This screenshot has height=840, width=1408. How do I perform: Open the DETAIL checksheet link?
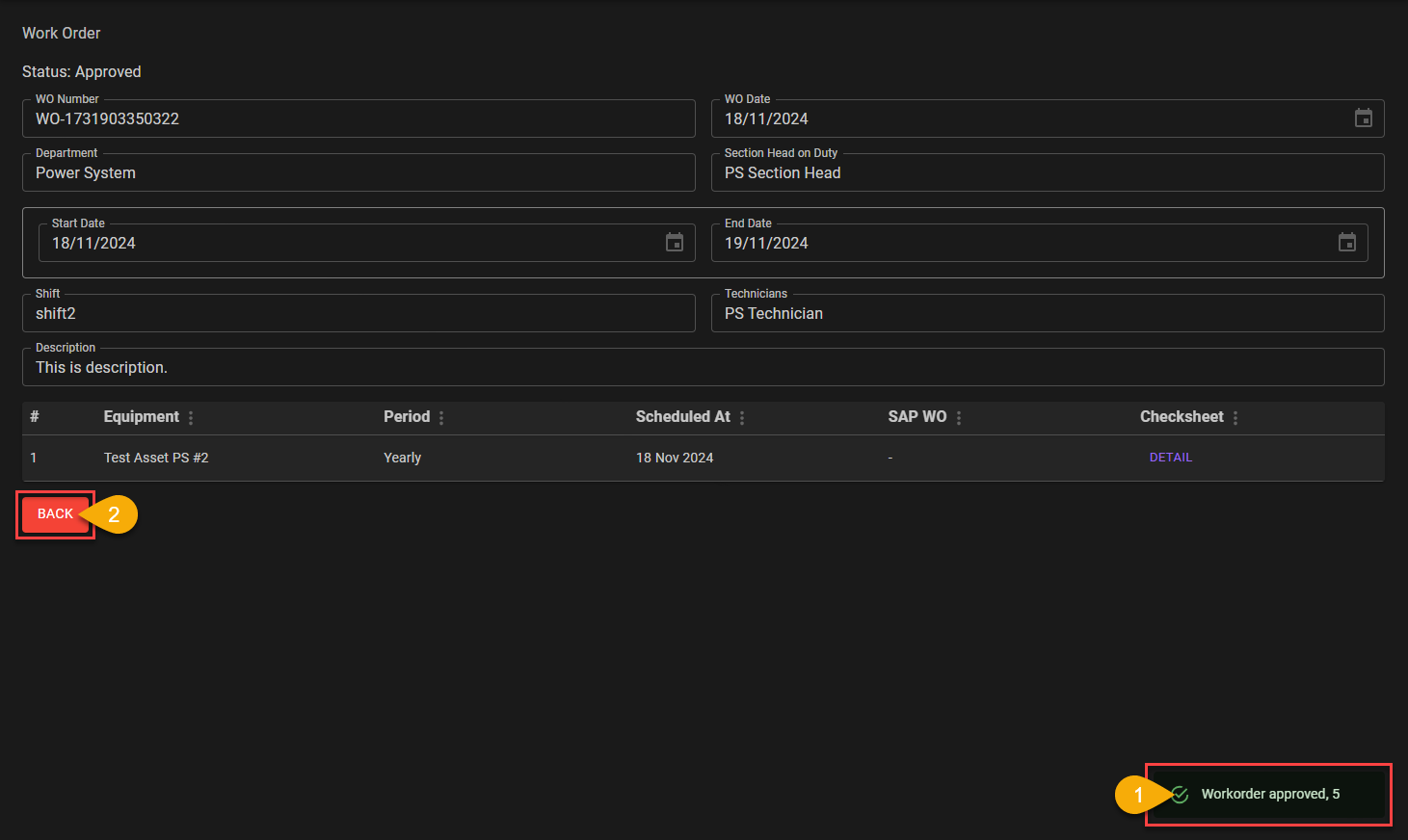(1170, 458)
